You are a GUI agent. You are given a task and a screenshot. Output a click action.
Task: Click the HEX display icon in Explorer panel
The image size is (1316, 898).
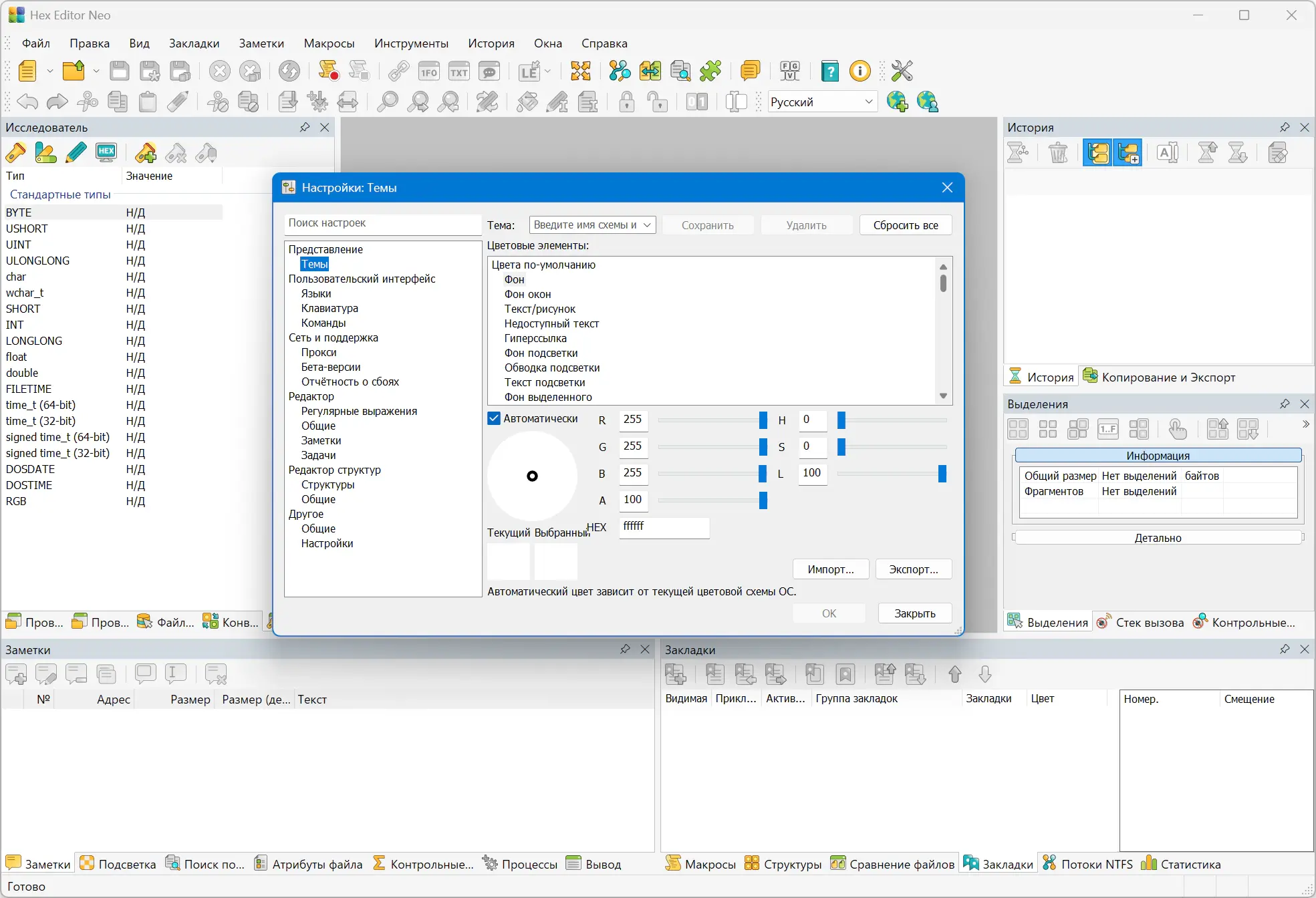click(106, 153)
